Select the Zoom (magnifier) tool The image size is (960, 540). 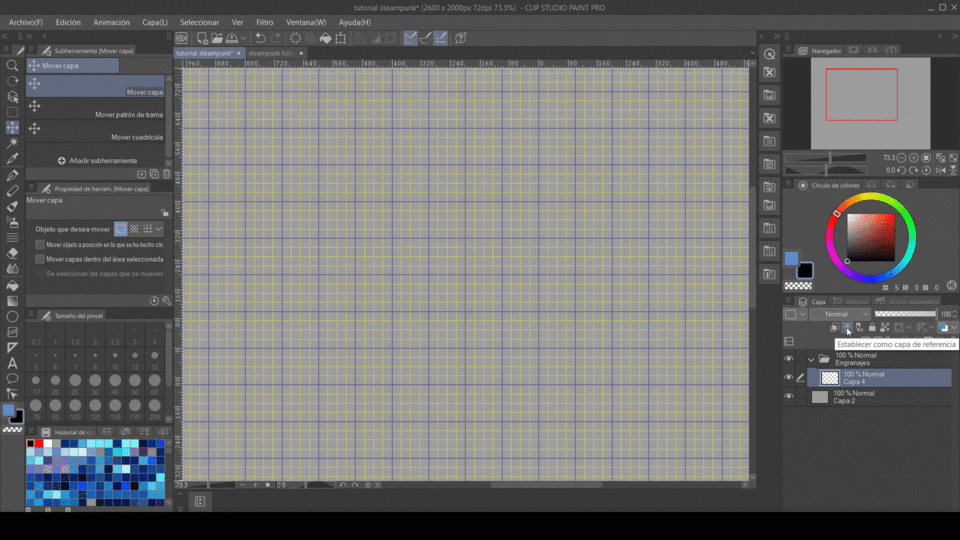click(x=12, y=66)
